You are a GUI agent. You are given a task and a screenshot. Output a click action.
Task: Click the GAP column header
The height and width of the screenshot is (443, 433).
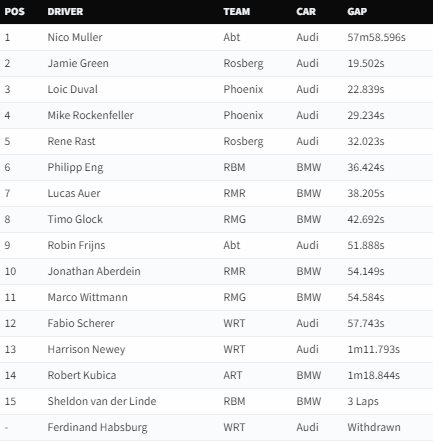(357, 12)
